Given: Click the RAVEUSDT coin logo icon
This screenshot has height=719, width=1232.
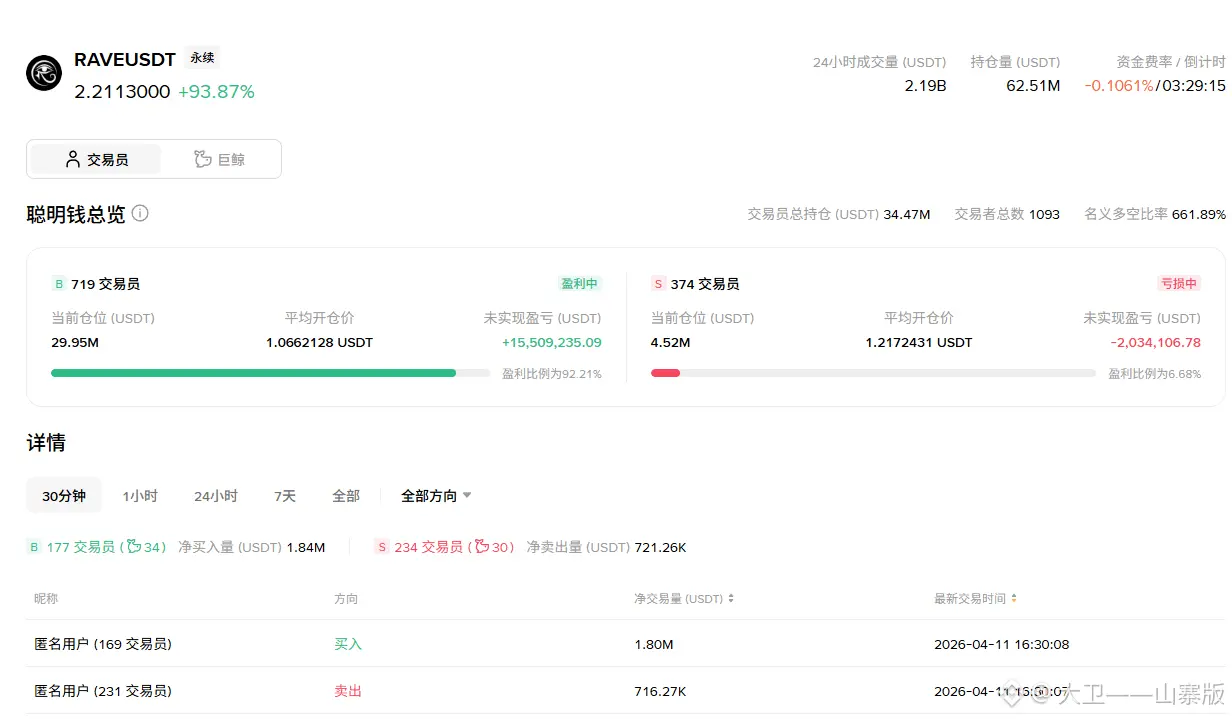Looking at the screenshot, I should coord(44,73).
